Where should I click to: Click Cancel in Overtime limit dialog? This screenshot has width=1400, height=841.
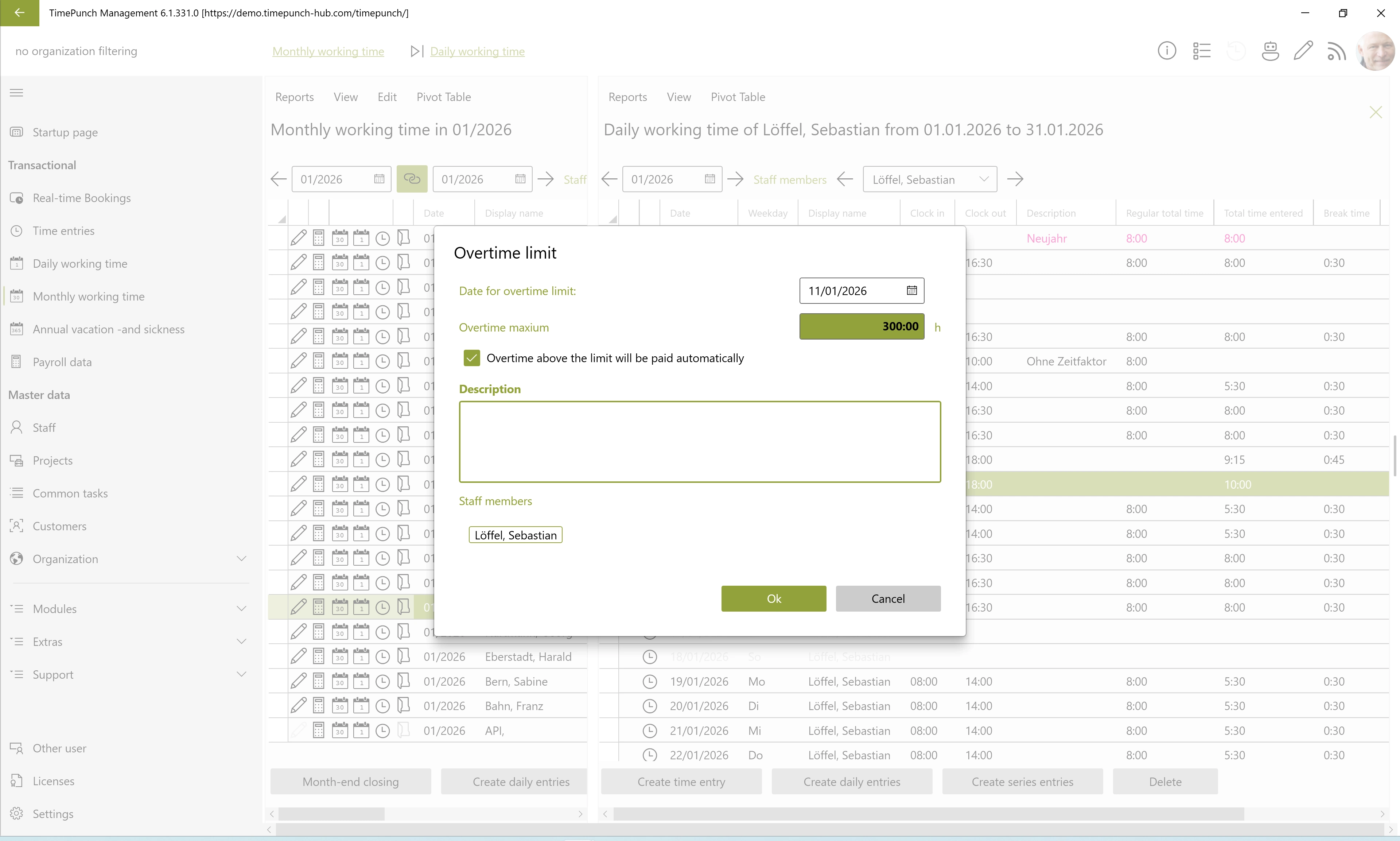tap(887, 598)
